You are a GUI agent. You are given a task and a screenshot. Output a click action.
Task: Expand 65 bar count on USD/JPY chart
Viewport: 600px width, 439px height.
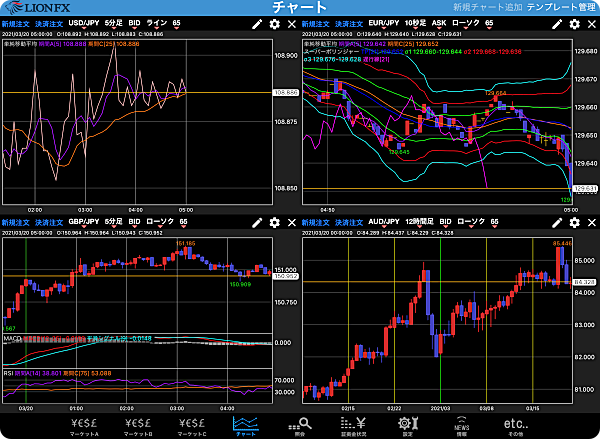tap(176, 24)
